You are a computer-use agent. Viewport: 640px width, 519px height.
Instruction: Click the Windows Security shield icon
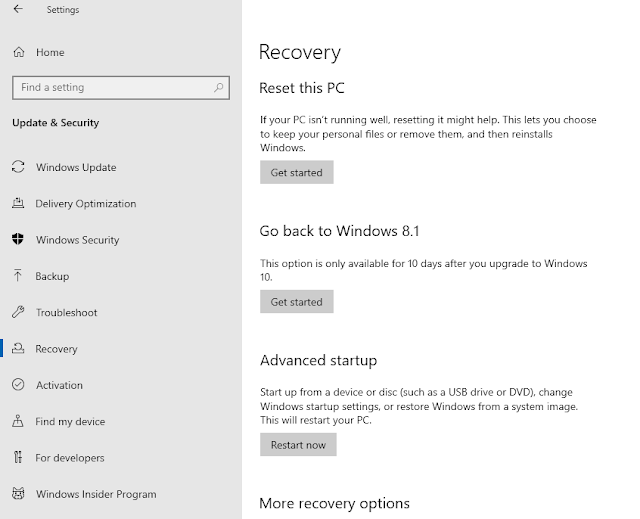[x=18, y=239]
